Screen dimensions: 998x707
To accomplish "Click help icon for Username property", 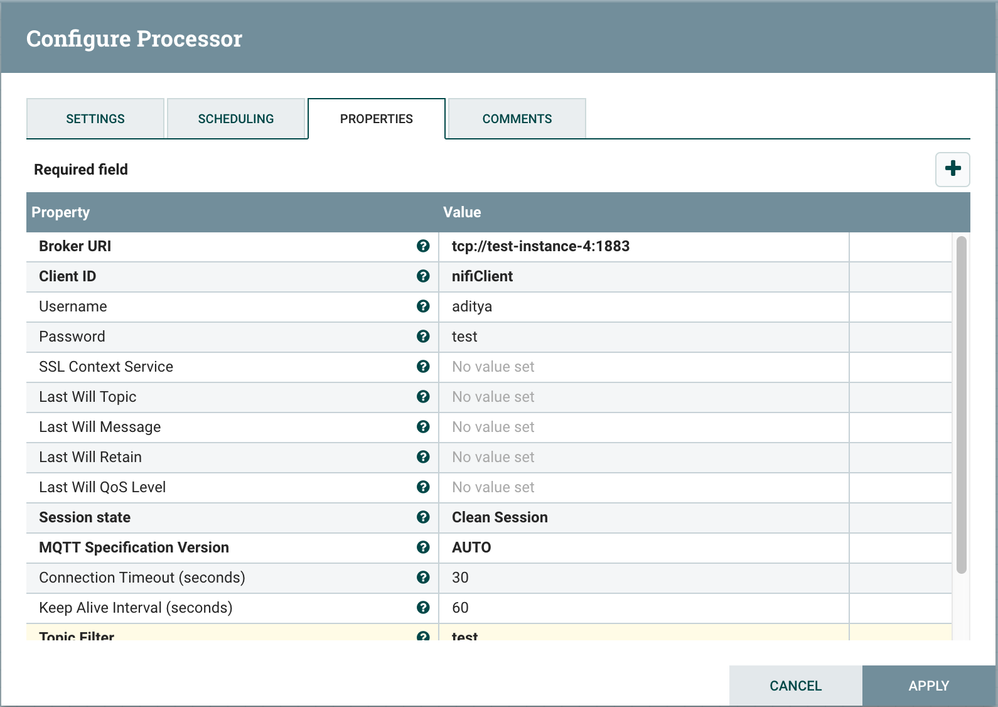I will pos(423,306).
